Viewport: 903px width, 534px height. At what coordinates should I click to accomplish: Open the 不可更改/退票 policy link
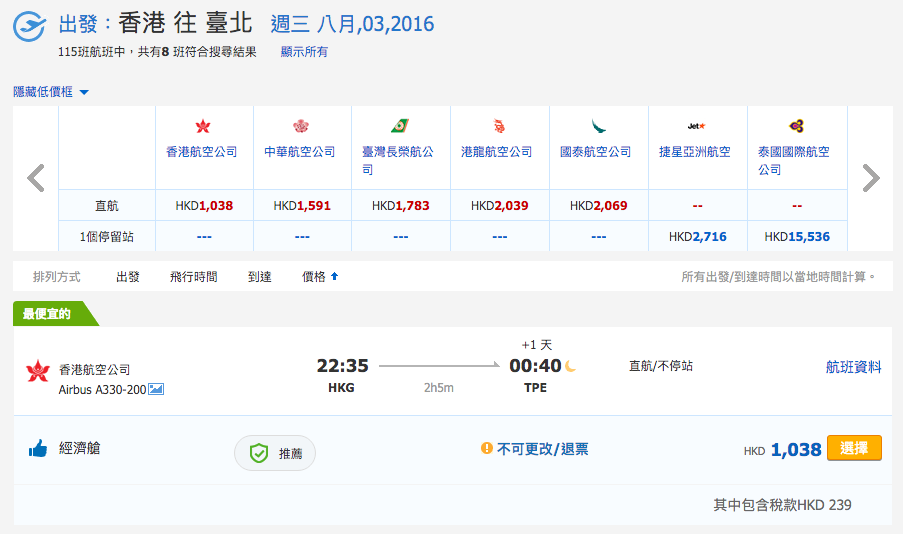pos(542,449)
